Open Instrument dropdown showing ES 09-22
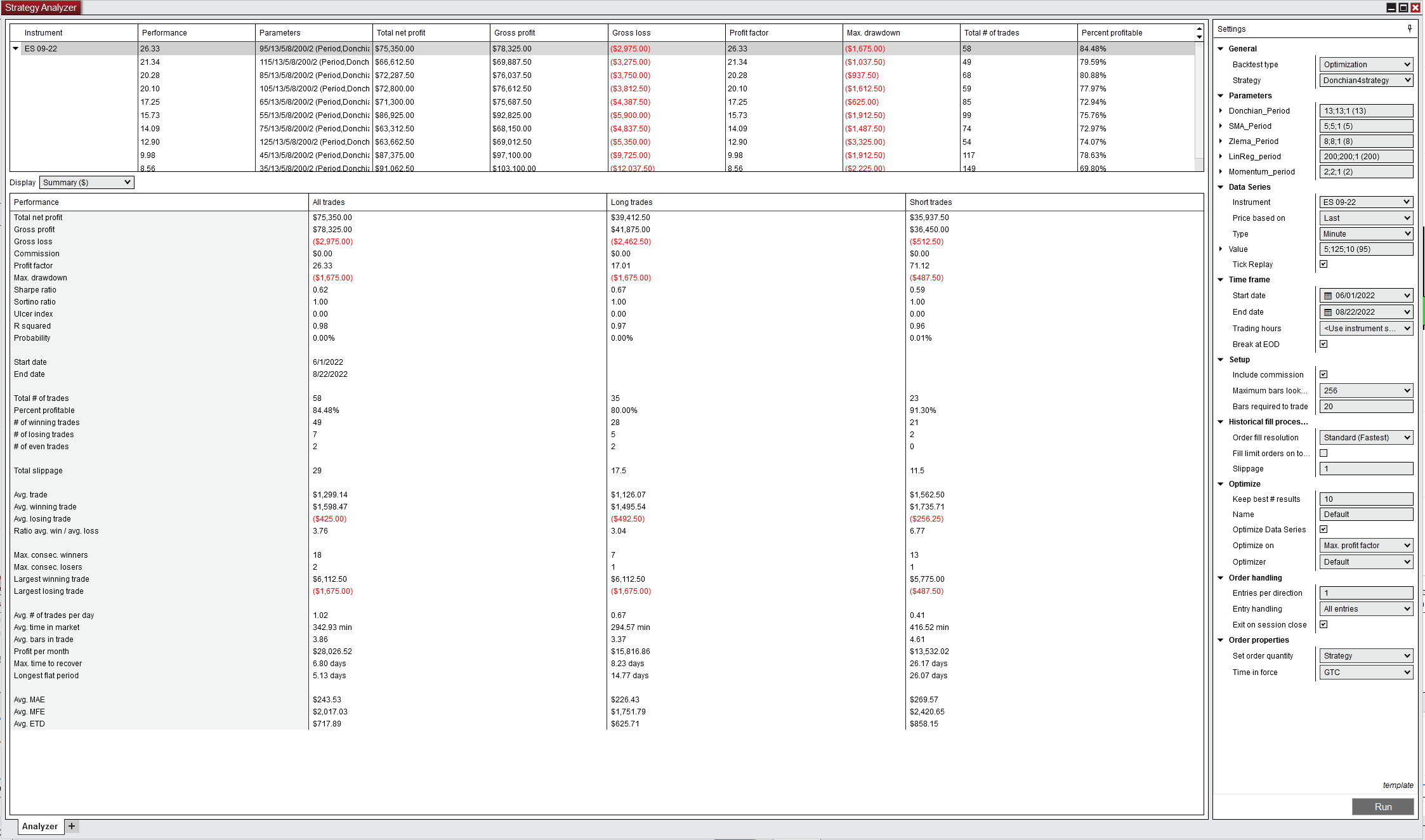The width and height of the screenshot is (1425, 840). 1366,202
